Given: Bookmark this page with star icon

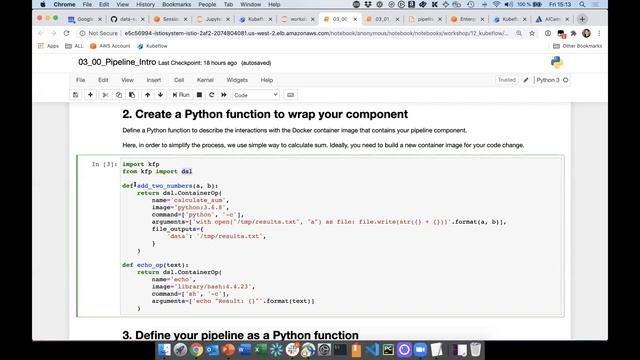Looking at the screenshot, I should 532,33.
